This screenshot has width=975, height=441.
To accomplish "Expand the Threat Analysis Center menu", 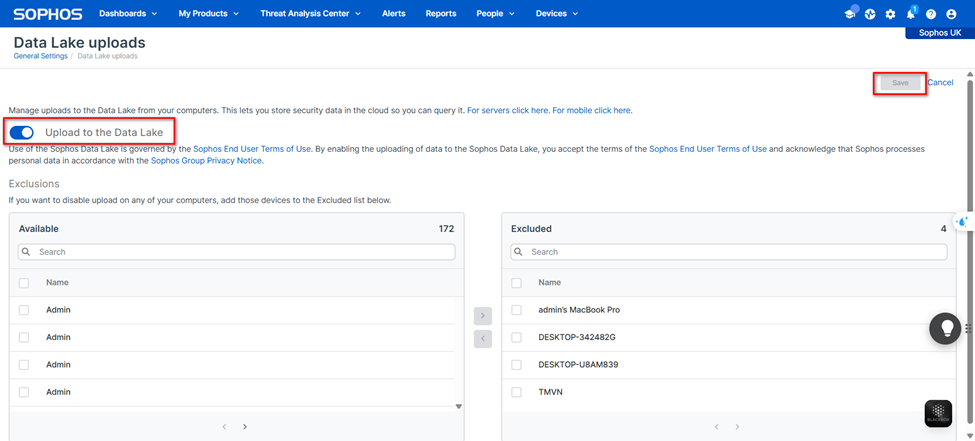I will point(309,14).
